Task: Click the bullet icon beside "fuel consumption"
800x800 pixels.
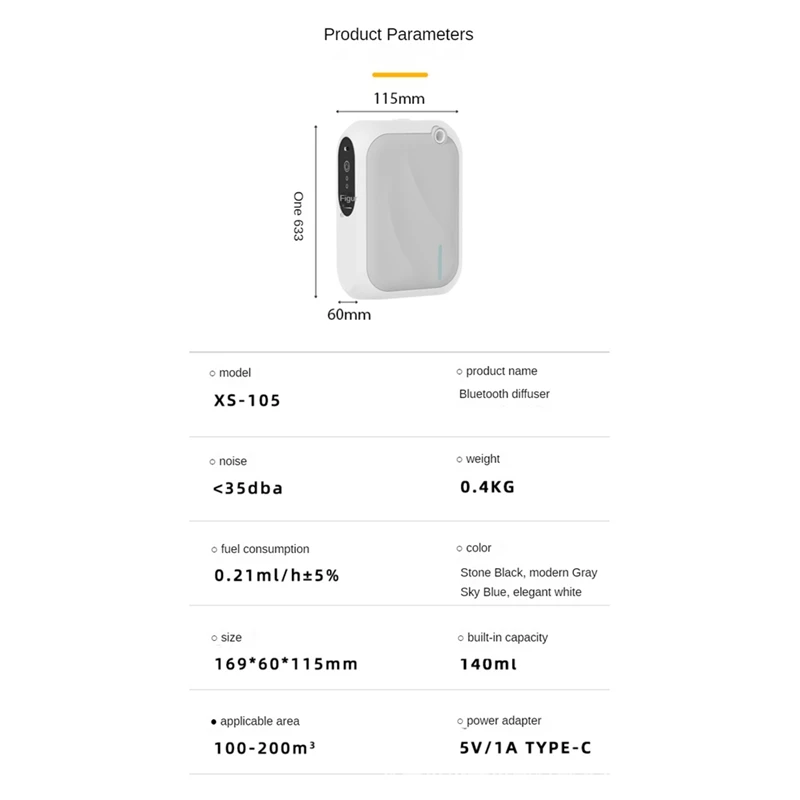Action: (x=213, y=549)
